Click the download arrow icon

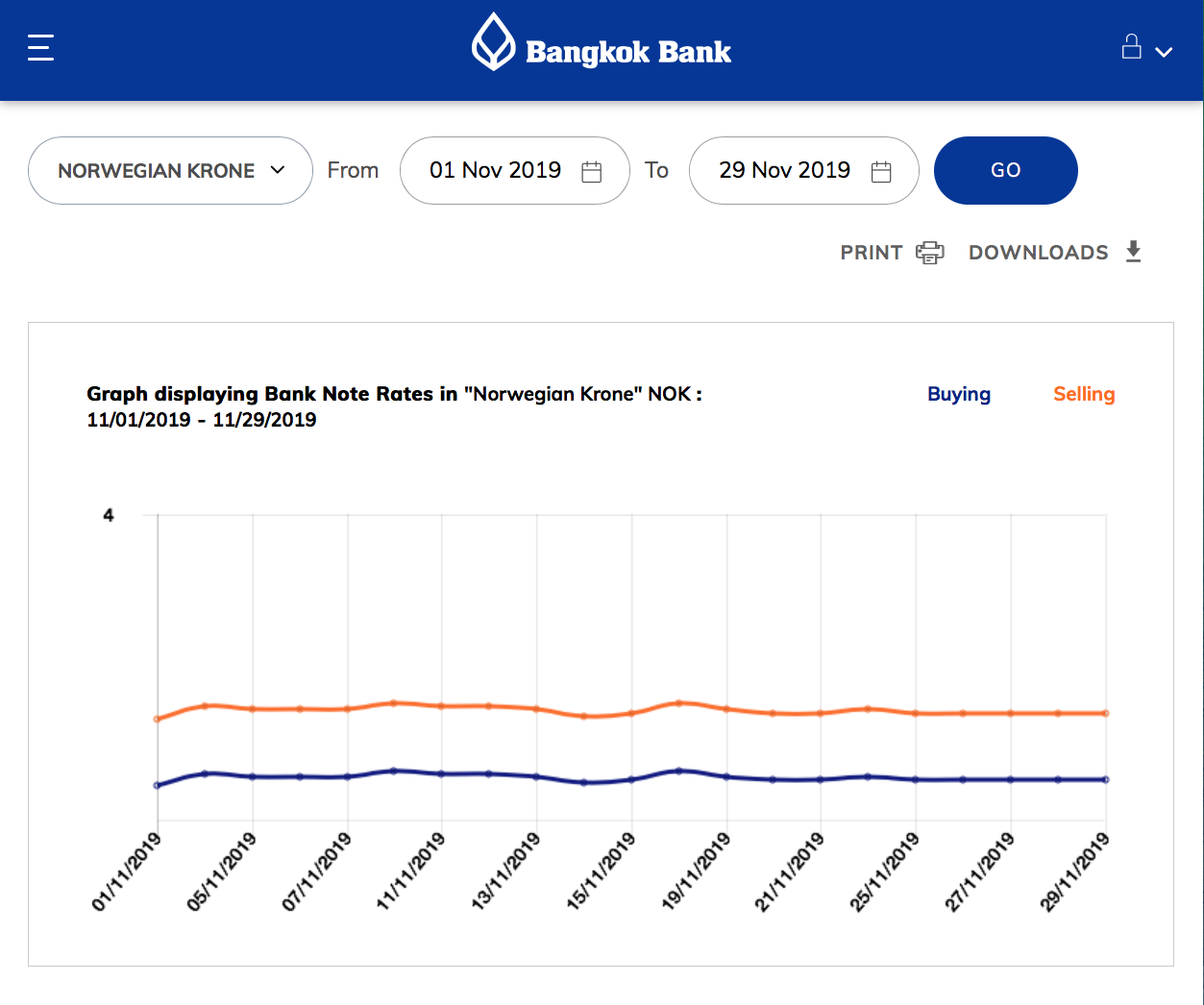(1133, 252)
